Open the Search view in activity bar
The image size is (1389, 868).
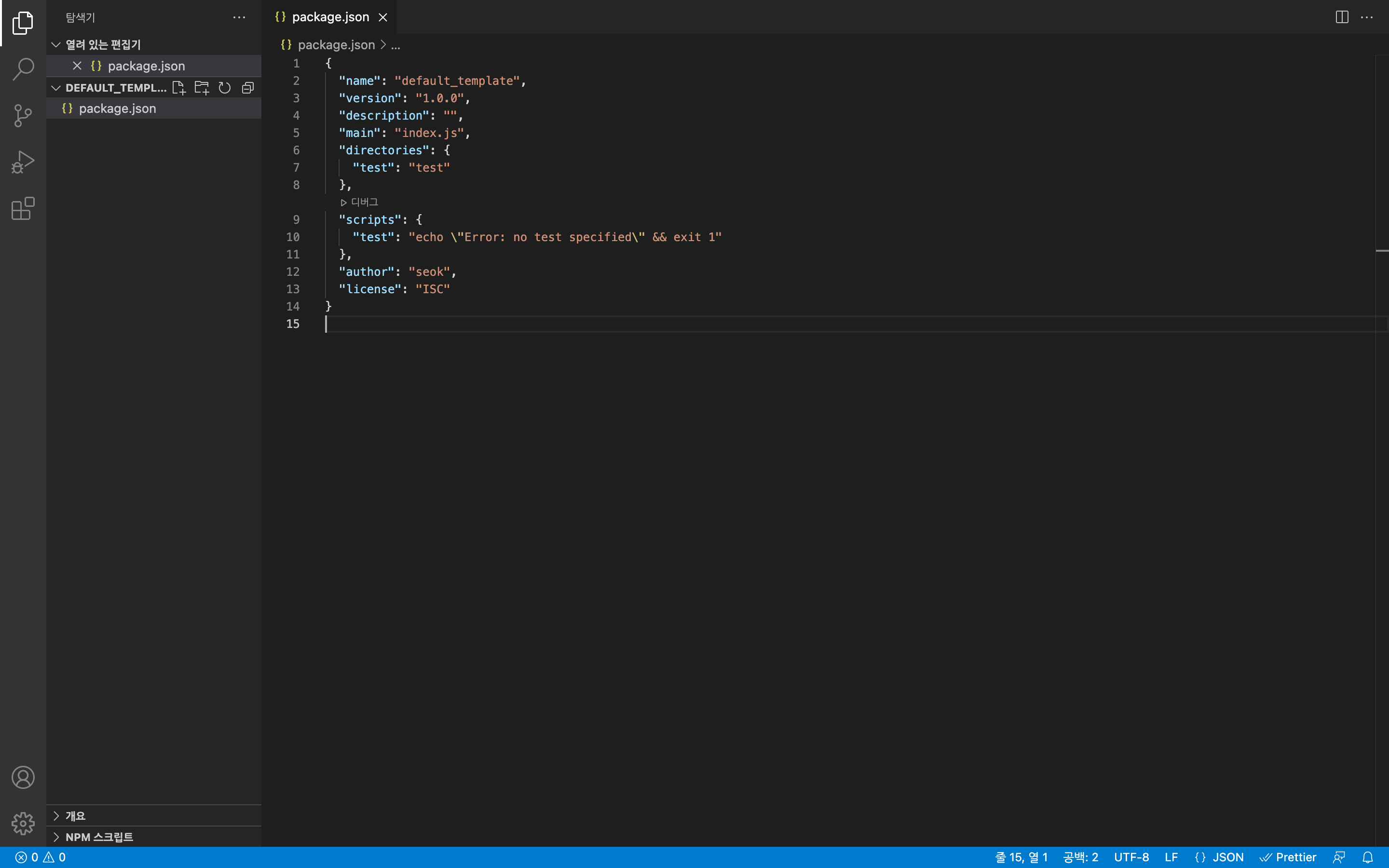click(x=23, y=69)
